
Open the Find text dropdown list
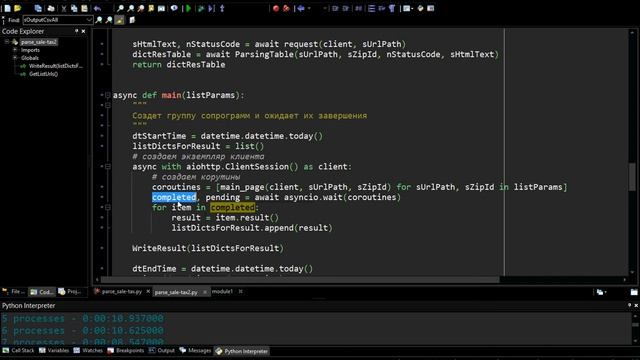(89, 20)
